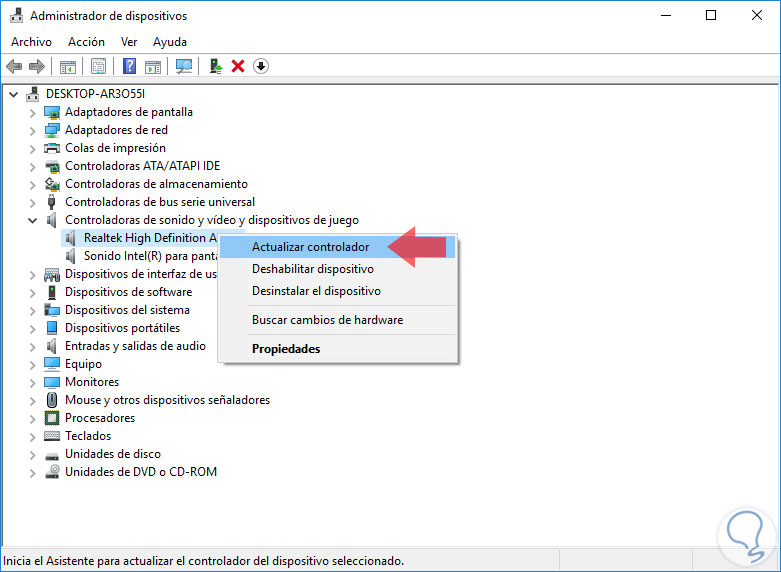The width and height of the screenshot is (781, 572).
Task: Open the Ayuda menu
Action: tap(170, 42)
